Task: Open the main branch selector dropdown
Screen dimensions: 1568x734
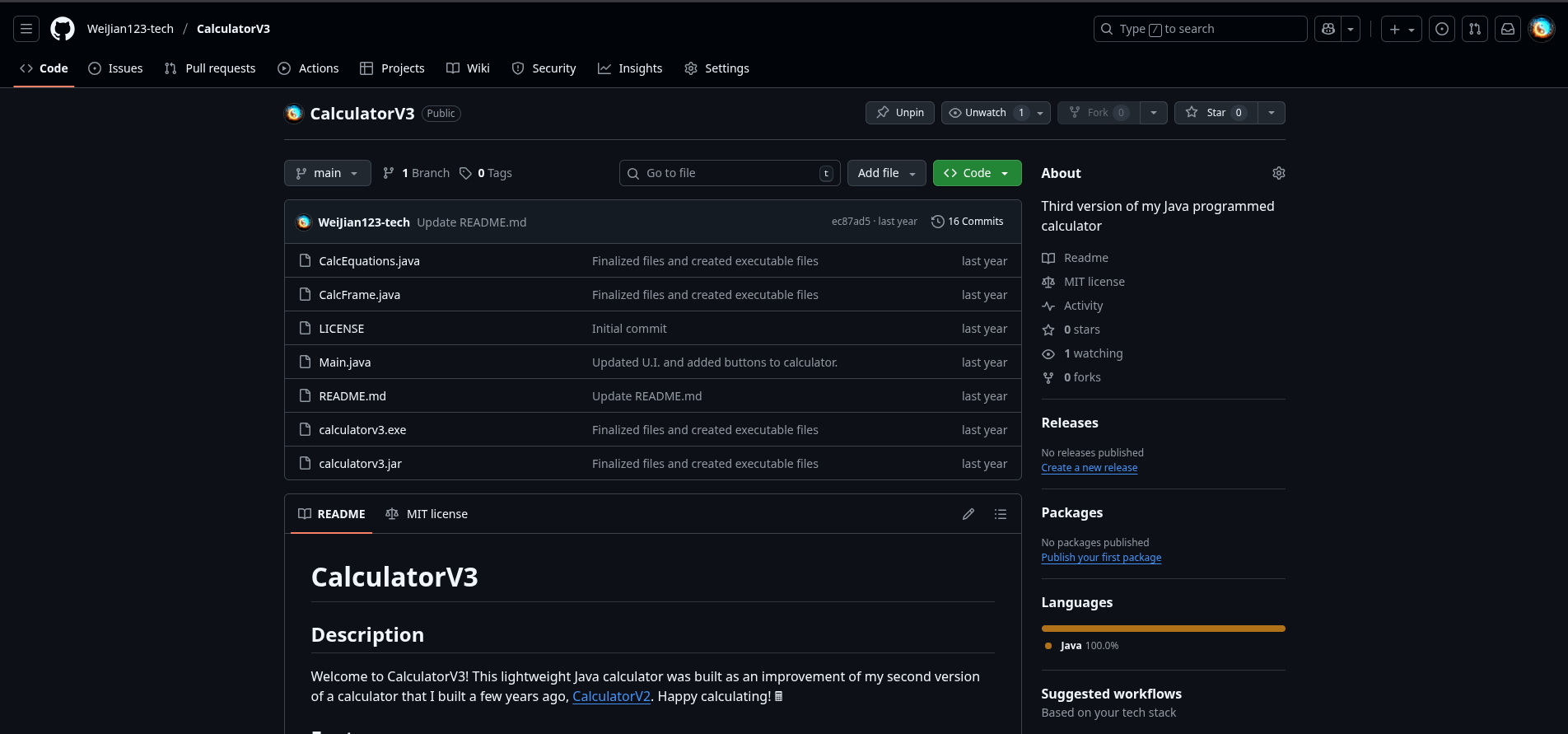Action: 328,173
